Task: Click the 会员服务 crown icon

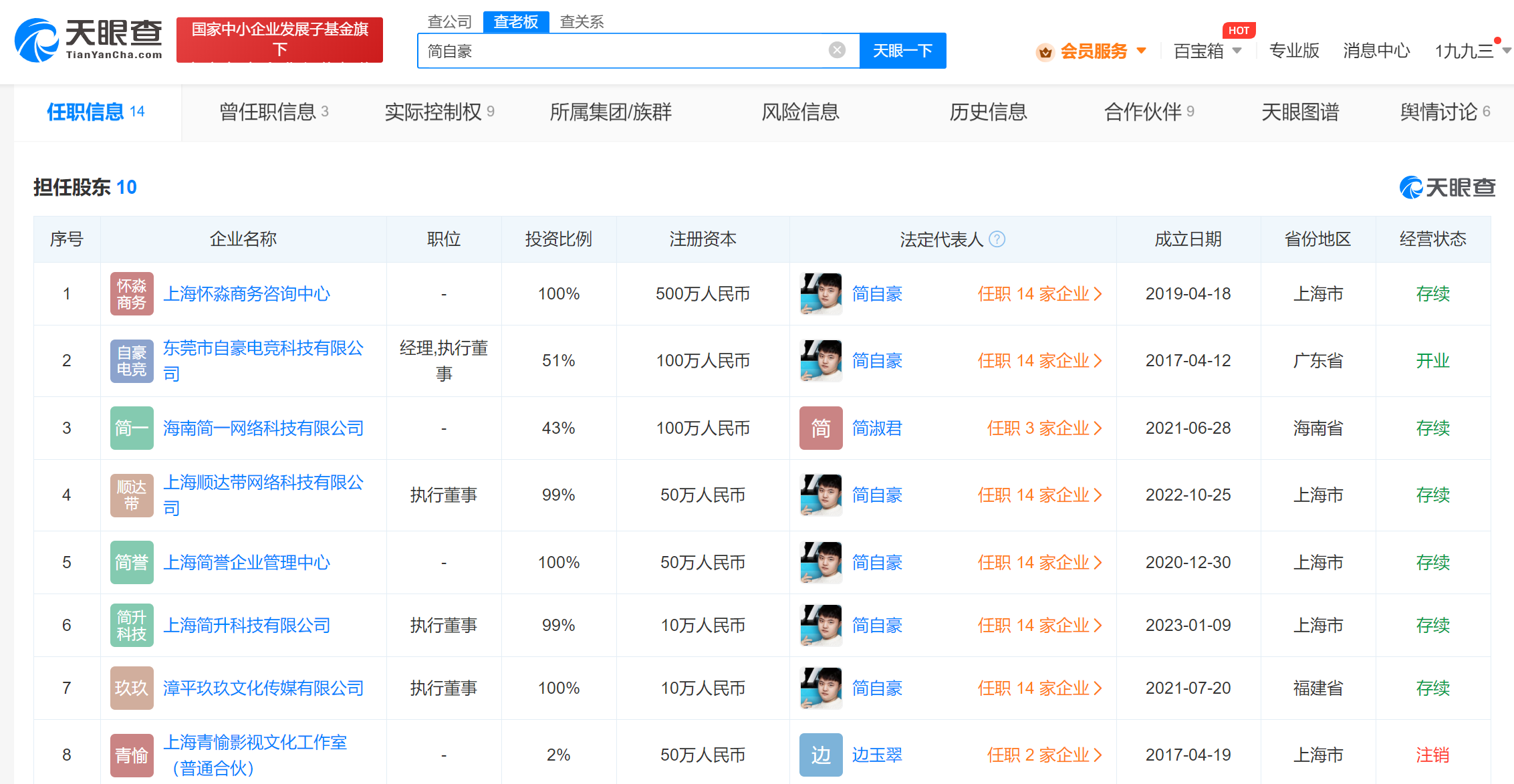Action: [x=1045, y=51]
